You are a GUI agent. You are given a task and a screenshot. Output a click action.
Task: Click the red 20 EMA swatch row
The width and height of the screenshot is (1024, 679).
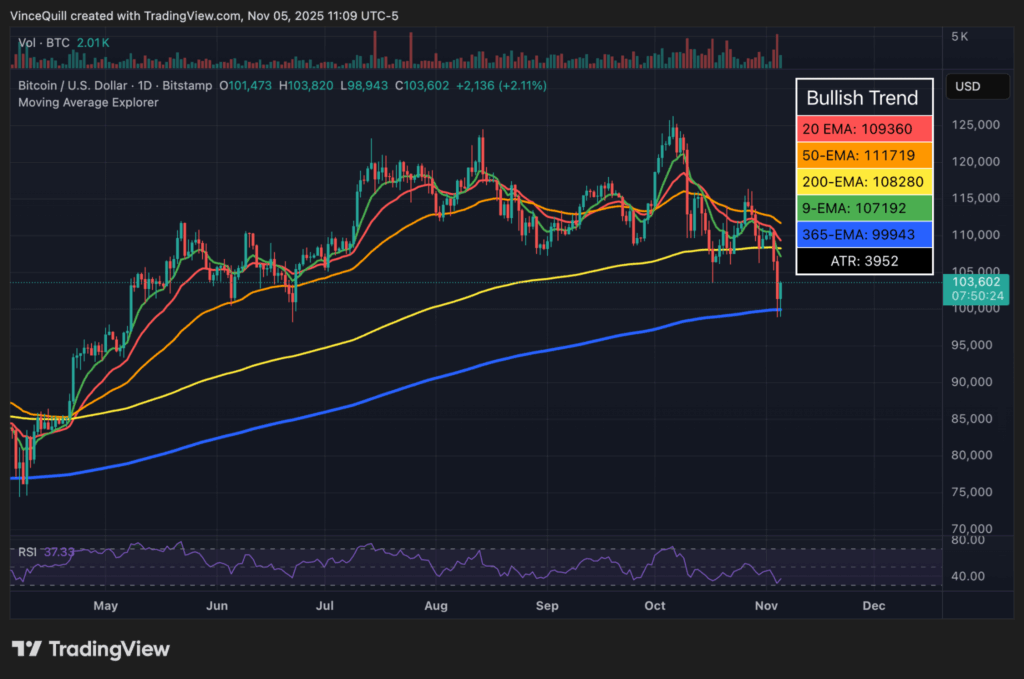pyautogui.click(x=863, y=129)
